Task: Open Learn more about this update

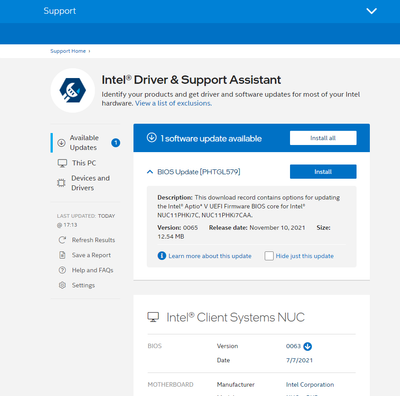Action: point(210,256)
